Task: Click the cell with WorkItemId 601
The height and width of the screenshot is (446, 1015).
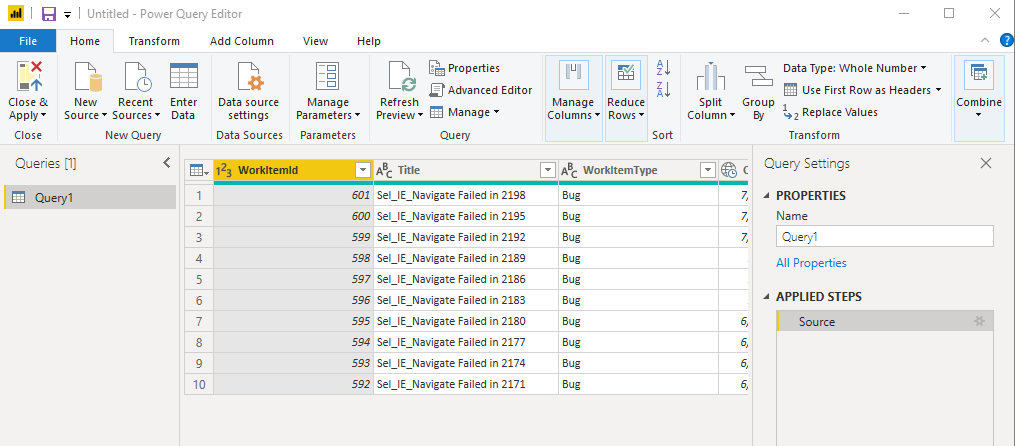Action: pos(293,195)
